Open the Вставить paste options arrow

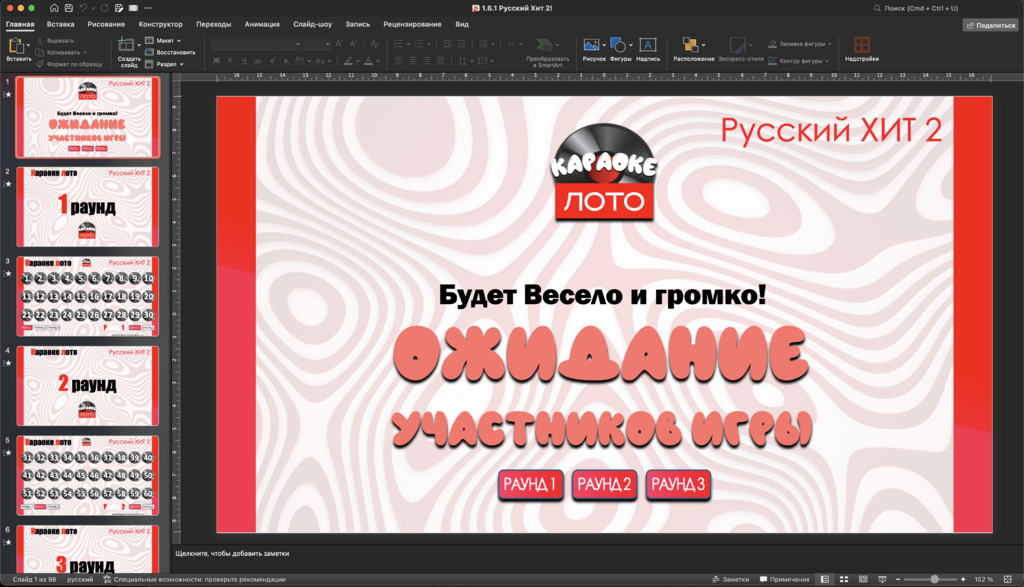[x=28, y=45]
